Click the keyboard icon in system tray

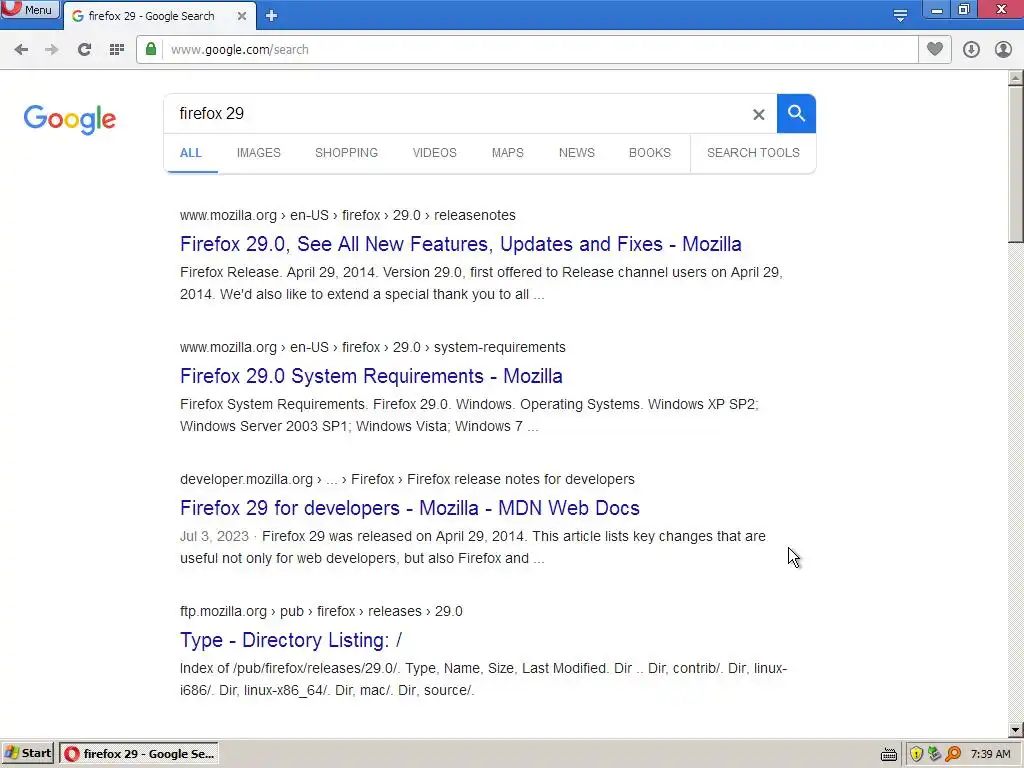tap(888, 754)
